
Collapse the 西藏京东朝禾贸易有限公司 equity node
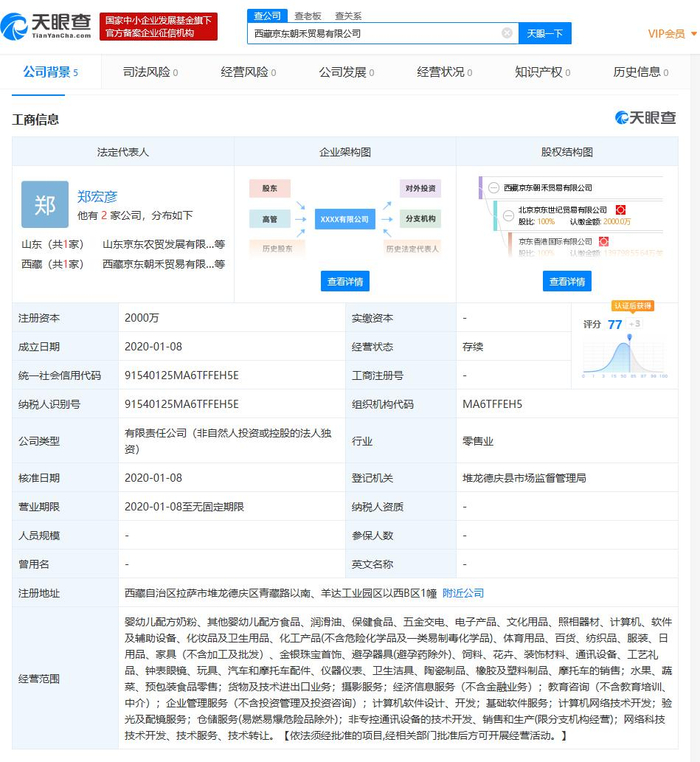coord(494,188)
